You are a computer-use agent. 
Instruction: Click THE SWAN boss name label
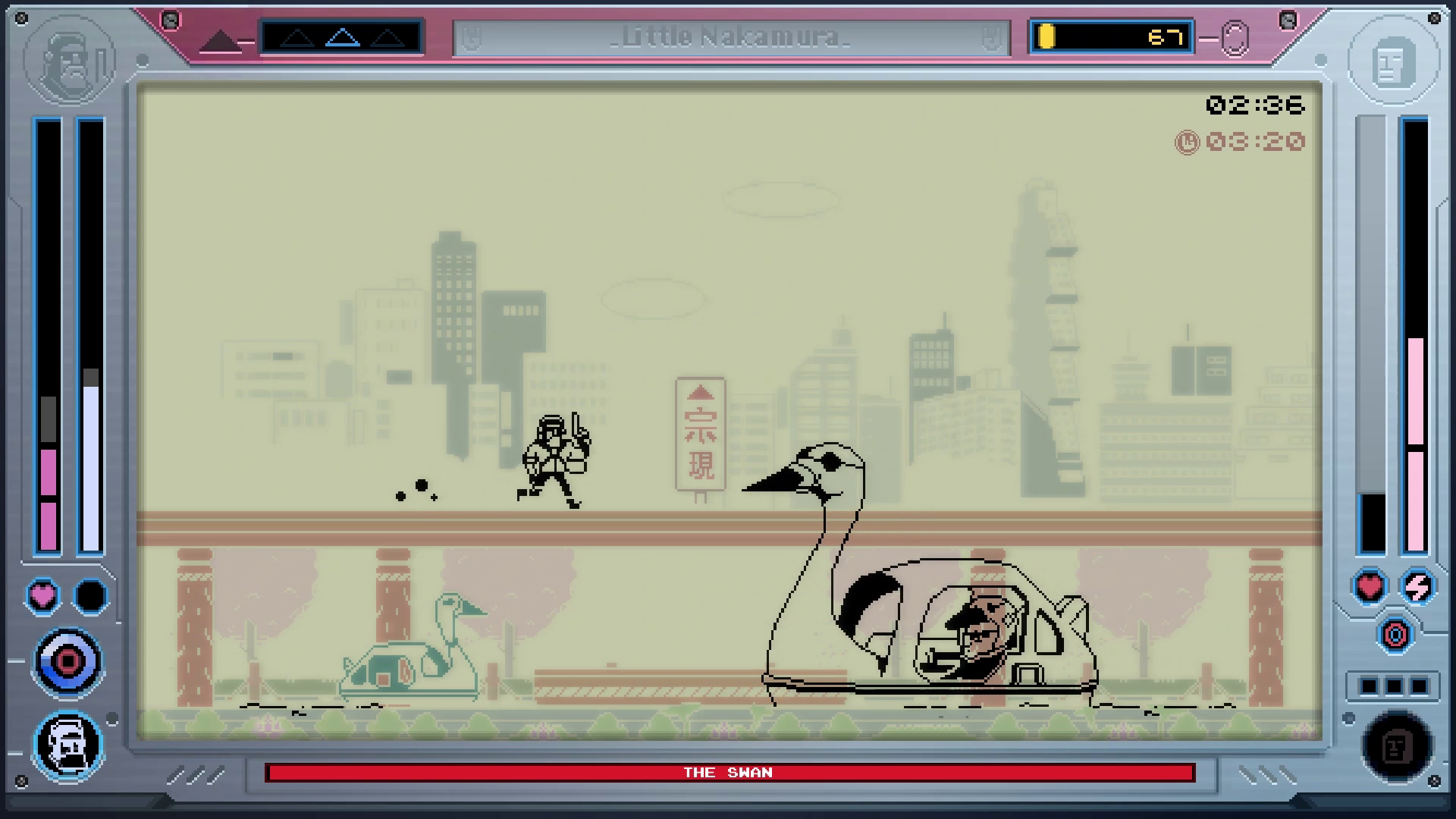tap(728, 773)
